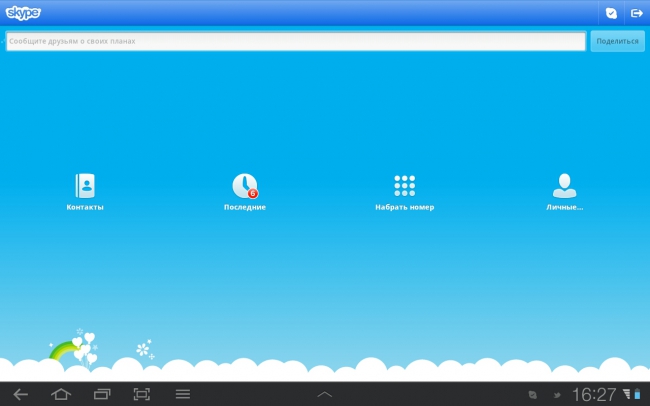650x406 pixels.
Task: Open the bird notification icon in tray
Action: 558,395
